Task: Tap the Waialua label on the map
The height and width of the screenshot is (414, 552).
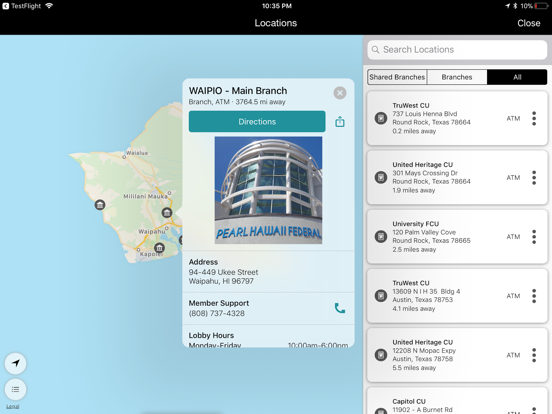Action: pyautogui.click(x=137, y=153)
